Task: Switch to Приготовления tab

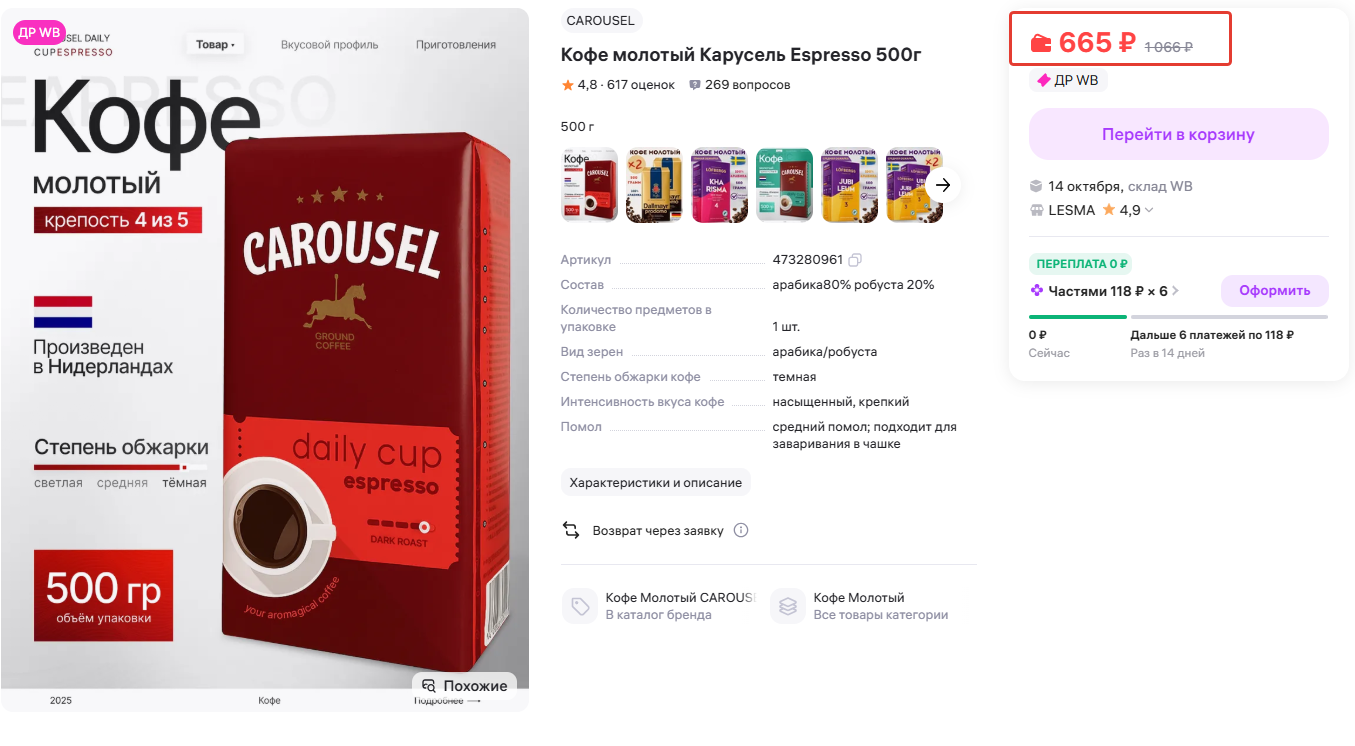Action: (x=456, y=44)
